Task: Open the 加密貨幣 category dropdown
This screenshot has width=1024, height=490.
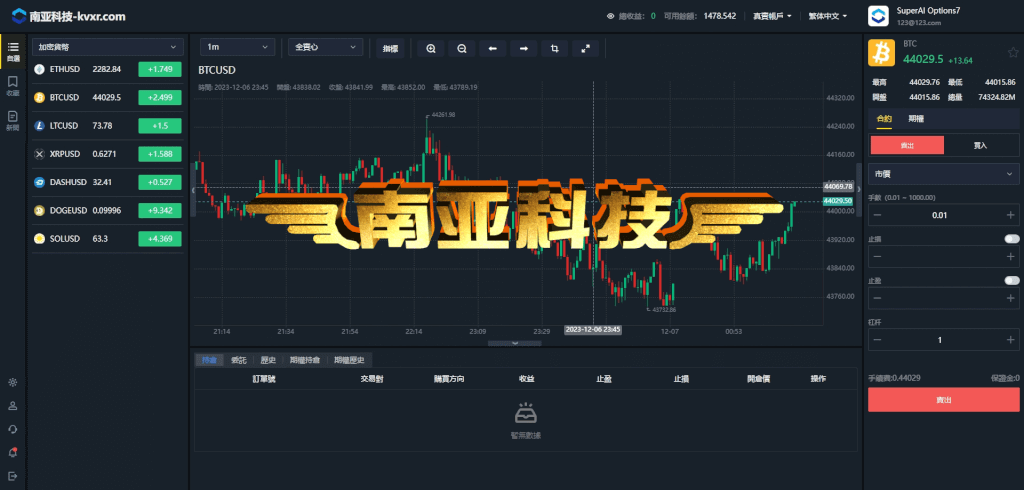Action: click(x=107, y=47)
